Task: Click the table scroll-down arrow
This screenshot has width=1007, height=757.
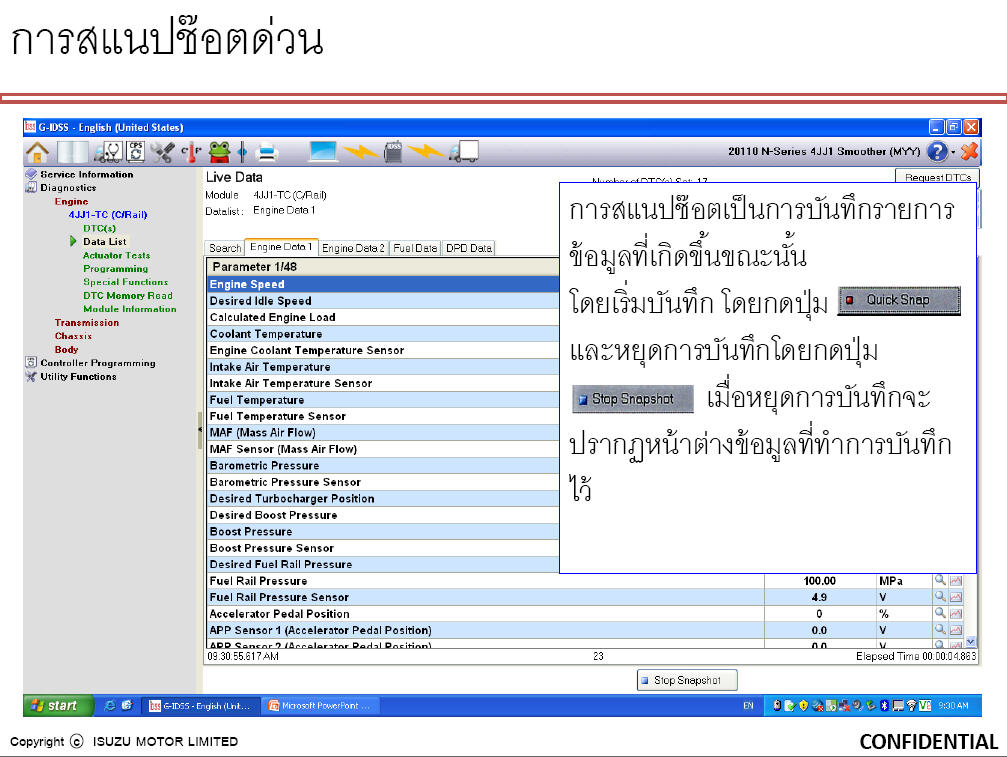Action: [970, 641]
